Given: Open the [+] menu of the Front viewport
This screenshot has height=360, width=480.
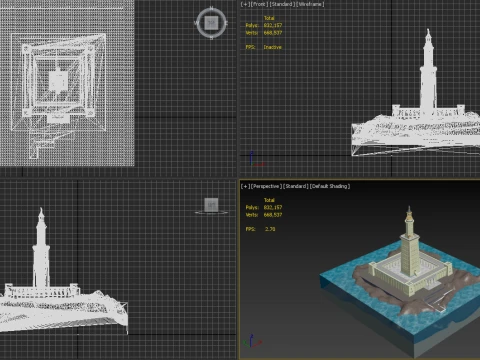Looking at the screenshot, I should (x=245, y=4).
